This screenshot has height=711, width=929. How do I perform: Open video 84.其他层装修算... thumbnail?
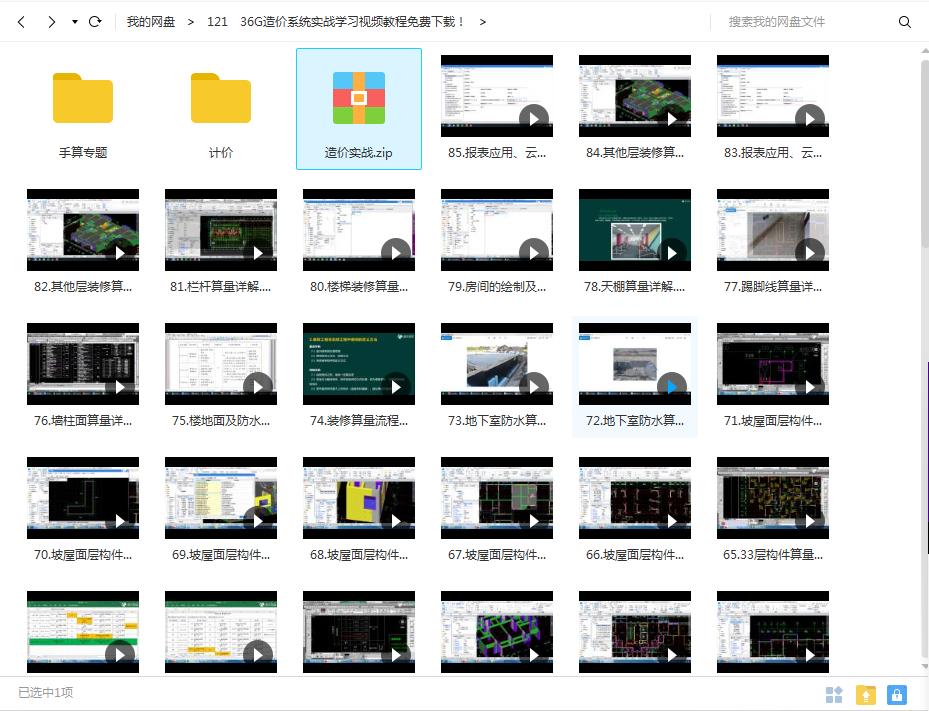[x=635, y=96]
